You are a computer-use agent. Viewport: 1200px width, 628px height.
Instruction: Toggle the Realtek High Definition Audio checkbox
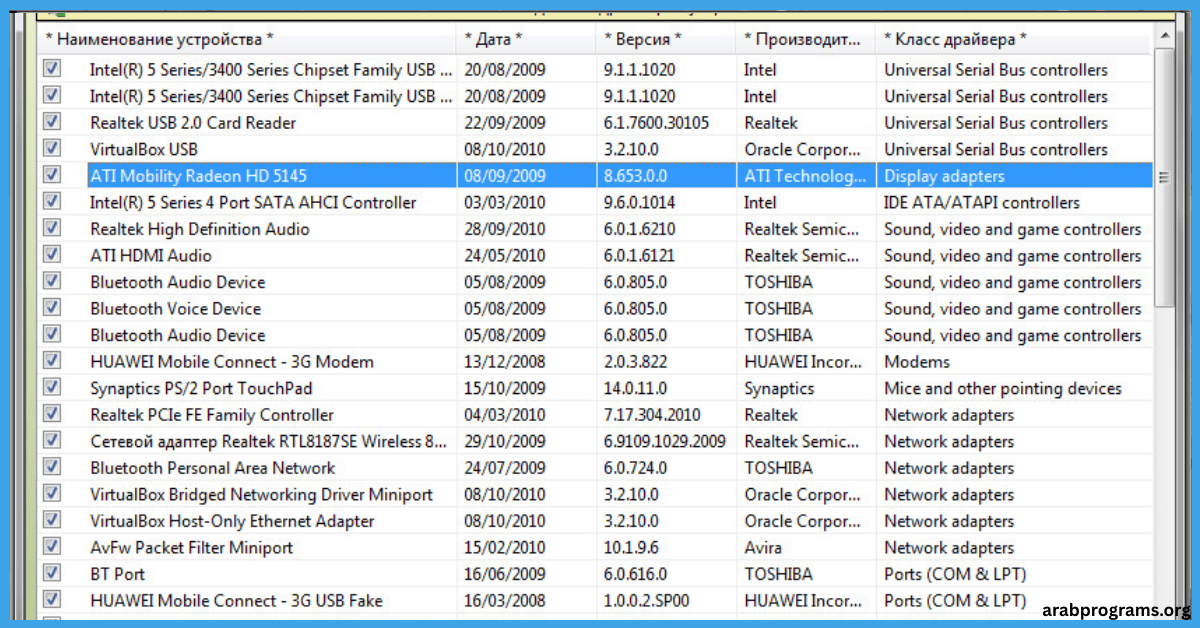(x=52, y=228)
